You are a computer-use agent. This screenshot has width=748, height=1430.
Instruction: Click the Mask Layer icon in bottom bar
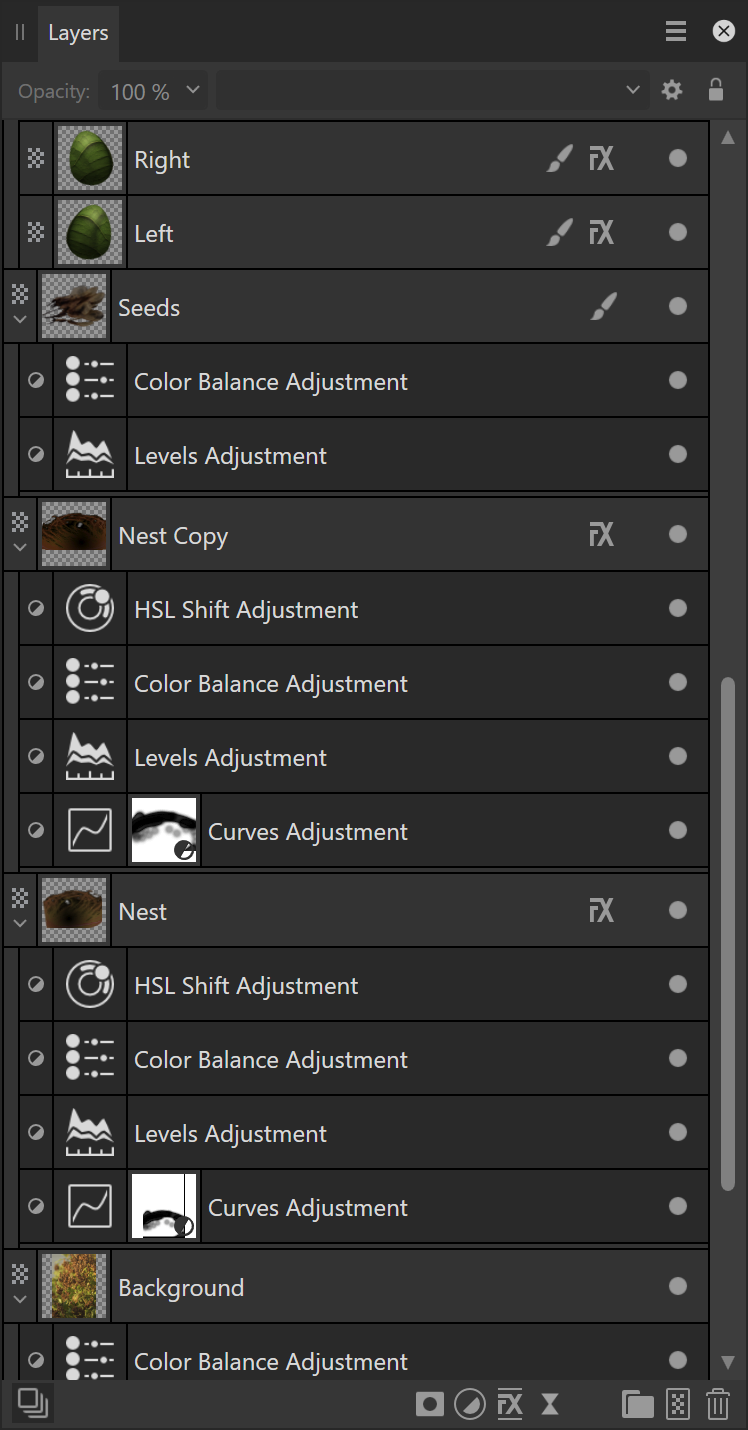[x=430, y=1404]
